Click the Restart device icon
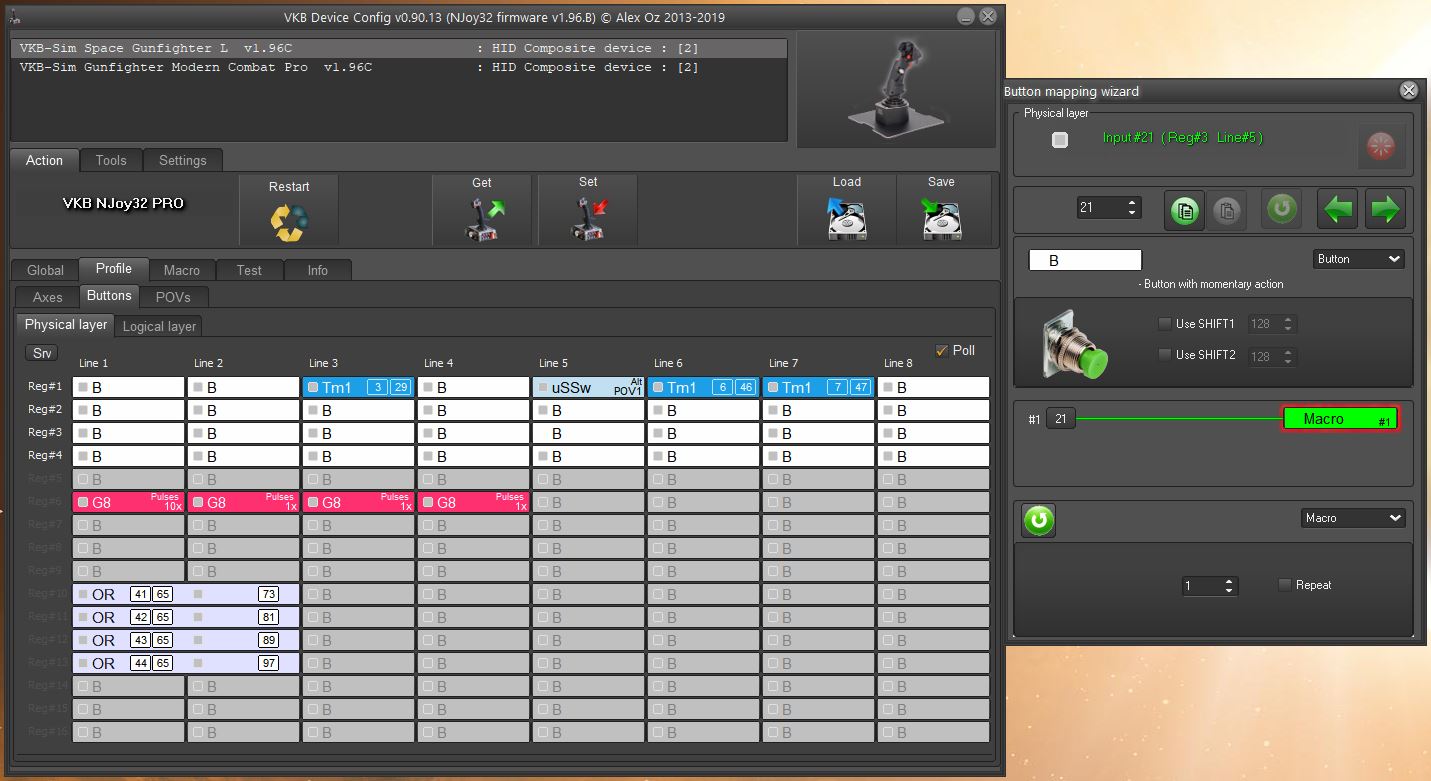Image resolution: width=1431 pixels, height=781 pixels. (x=289, y=221)
